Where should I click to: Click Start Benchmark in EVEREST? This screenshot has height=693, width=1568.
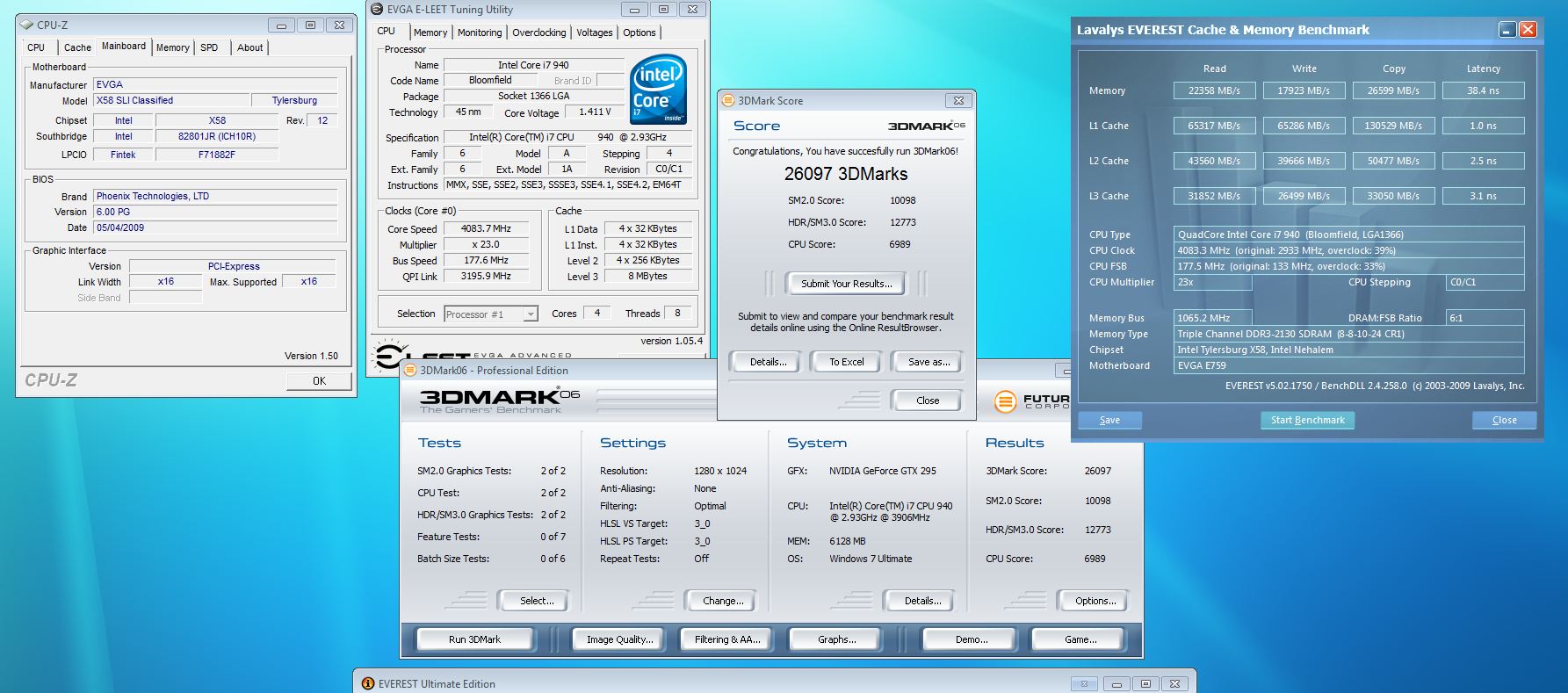point(1307,420)
